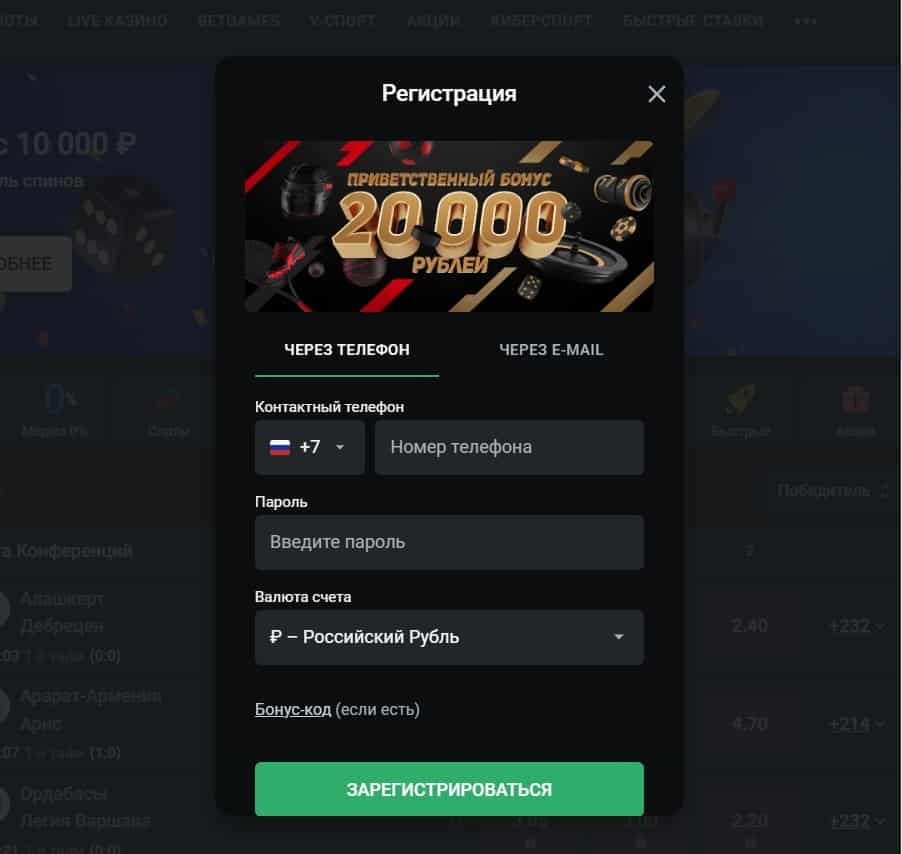Click the gift box Акции icon
902x854 pixels.
pyautogui.click(x=855, y=399)
